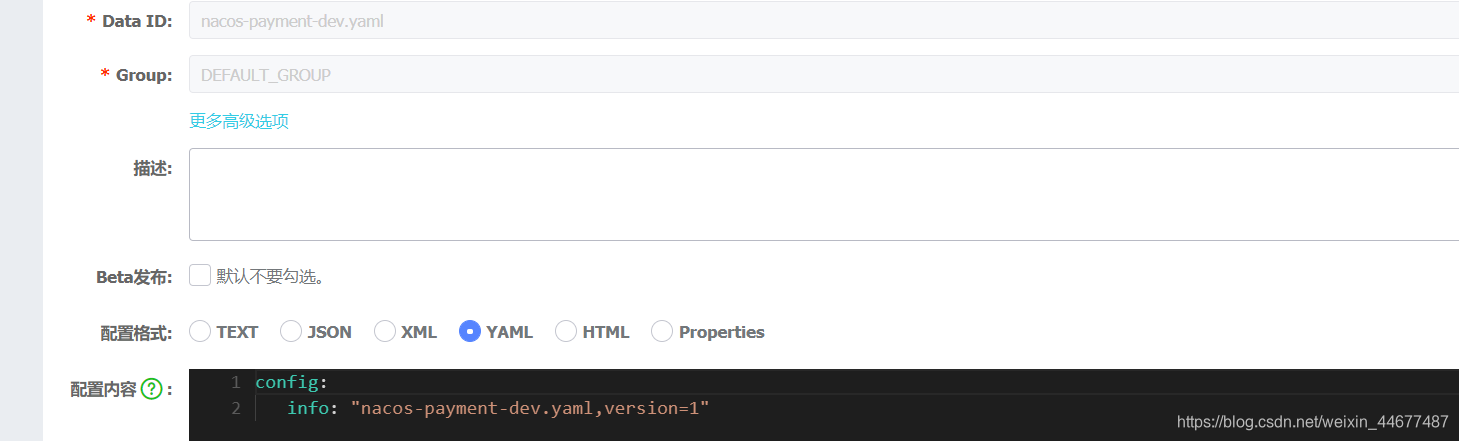The image size is (1459, 441).
Task: Select the HTML format radio button
Action: click(566, 331)
